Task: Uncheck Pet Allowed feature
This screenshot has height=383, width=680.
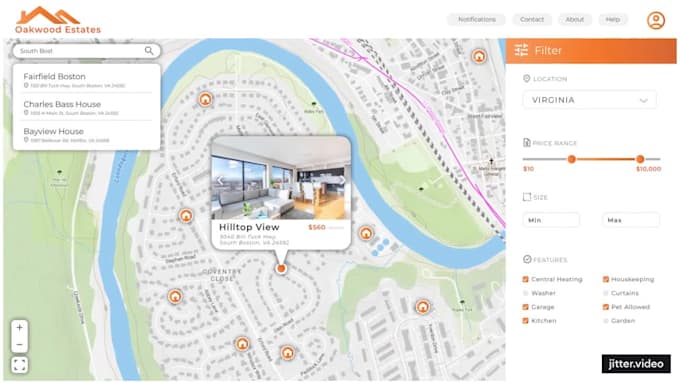Action: click(x=606, y=307)
